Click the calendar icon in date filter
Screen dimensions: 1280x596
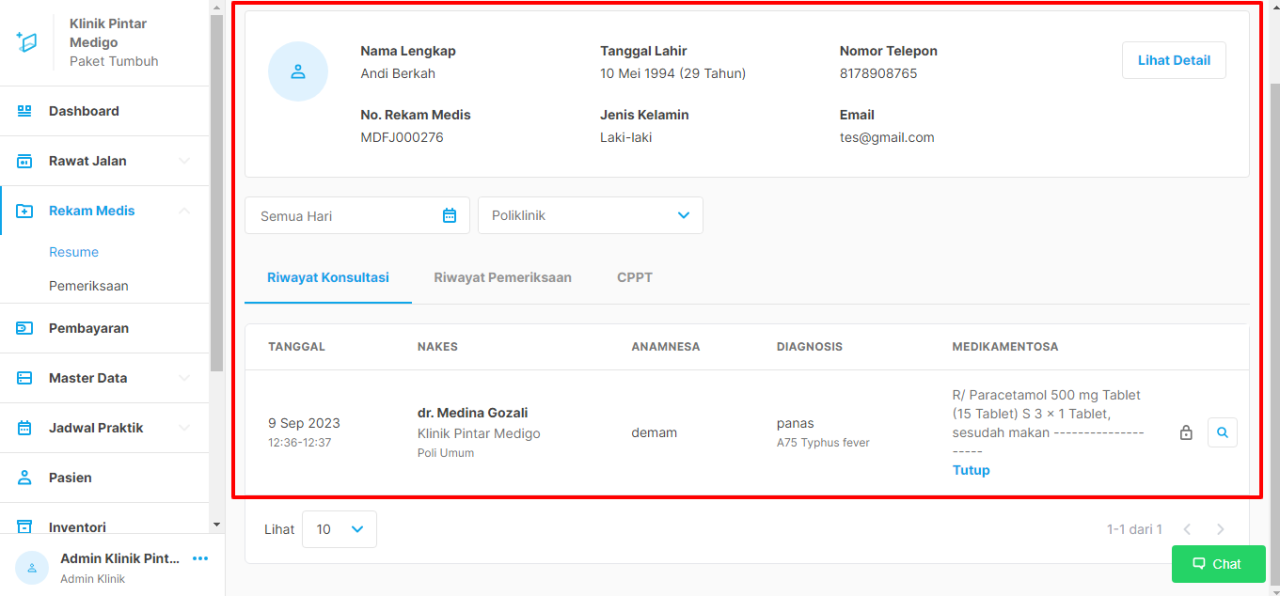coord(449,215)
